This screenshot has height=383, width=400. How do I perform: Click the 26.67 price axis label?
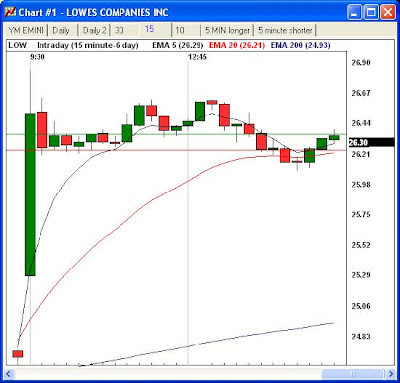[x=361, y=93]
